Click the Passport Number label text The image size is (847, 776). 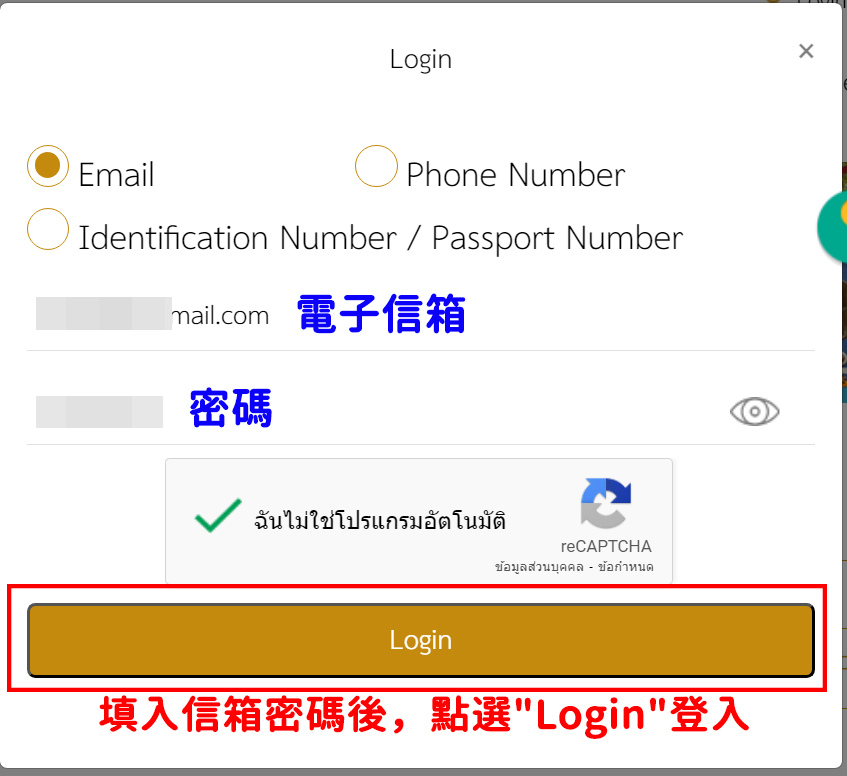point(557,239)
